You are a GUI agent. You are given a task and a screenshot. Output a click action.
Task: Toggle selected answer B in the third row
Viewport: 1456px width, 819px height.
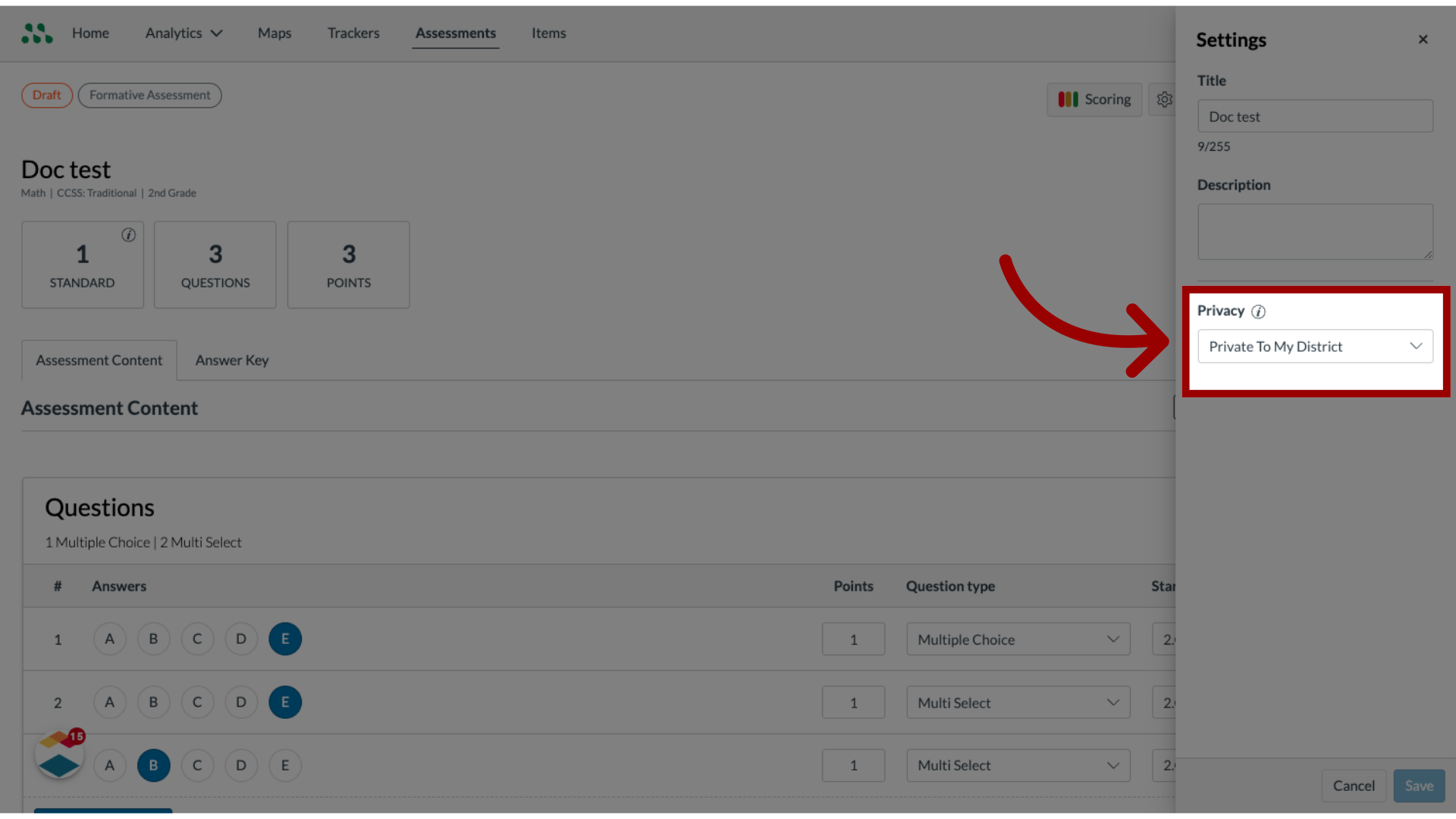(153, 766)
